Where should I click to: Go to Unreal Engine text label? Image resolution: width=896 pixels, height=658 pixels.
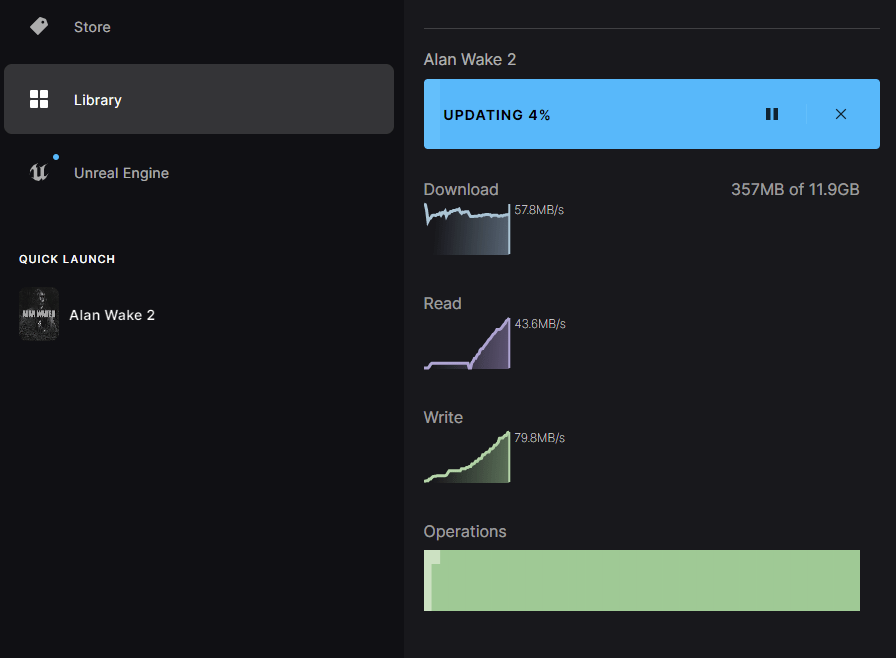tap(121, 173)
